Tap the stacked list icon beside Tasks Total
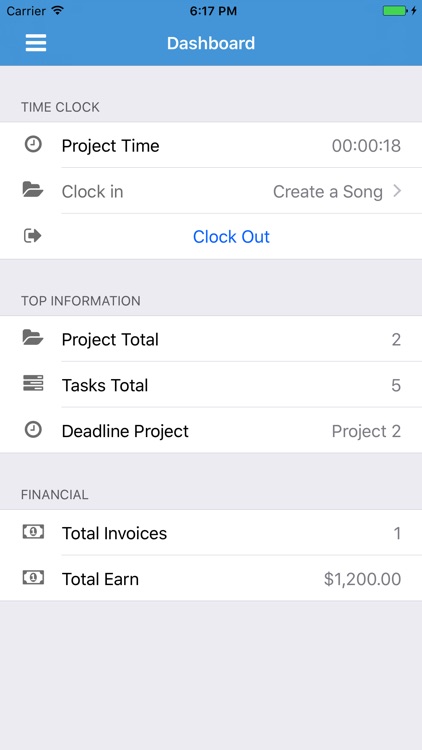Viewport: 422px width, 750px height. [x=33, y=384]
